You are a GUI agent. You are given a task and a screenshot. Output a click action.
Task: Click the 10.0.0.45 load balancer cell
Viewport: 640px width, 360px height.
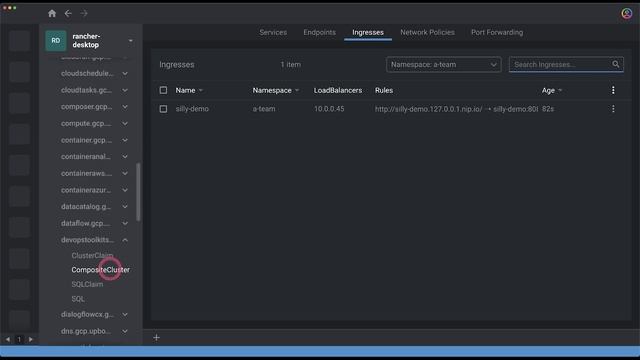tap(329, 109)
